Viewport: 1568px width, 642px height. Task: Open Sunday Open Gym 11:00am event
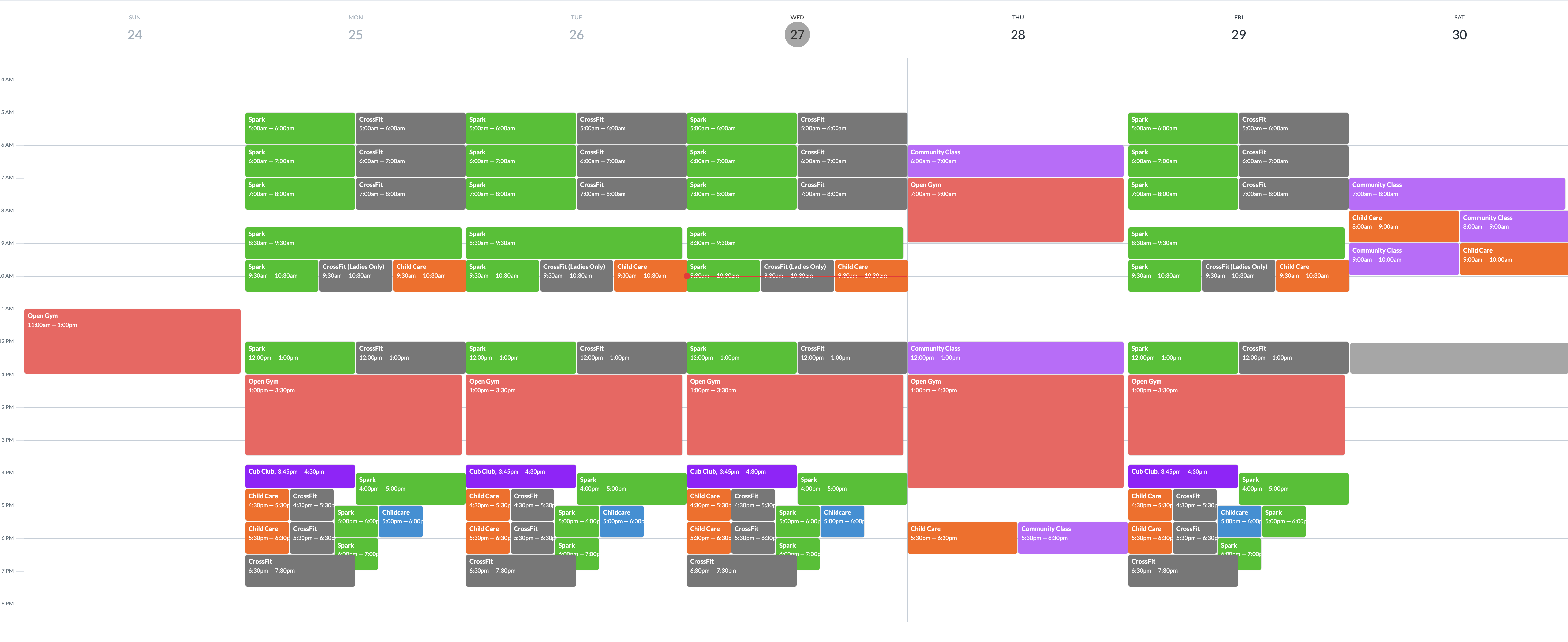[132, 341]
